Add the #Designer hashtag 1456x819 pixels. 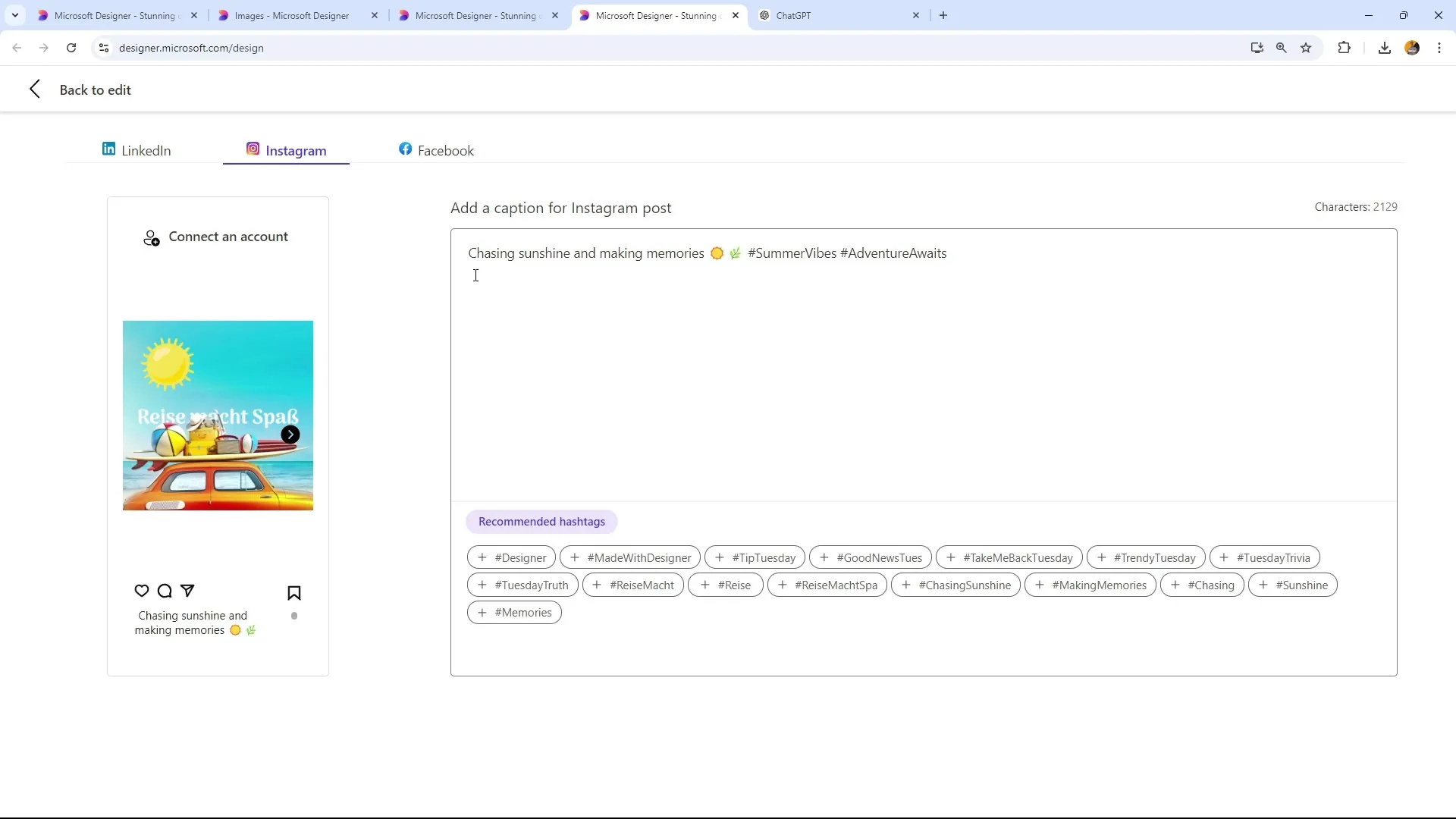[511, 557]
